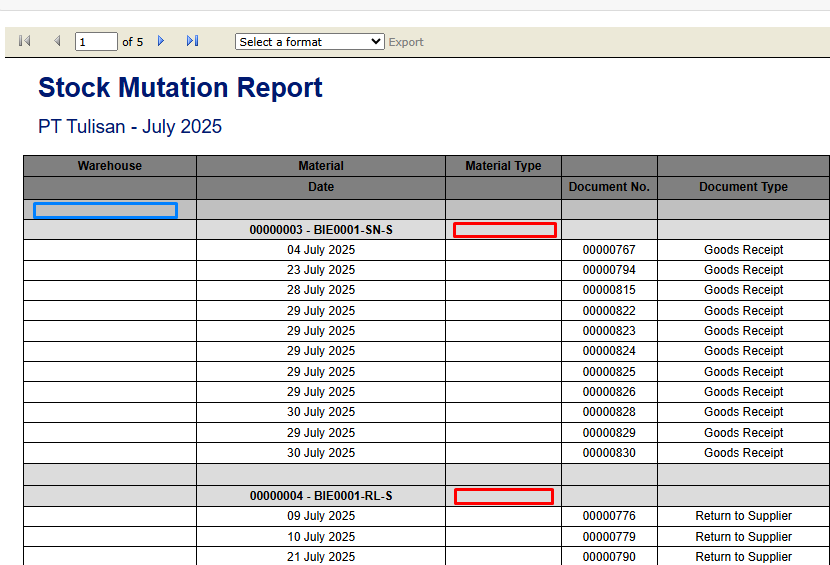Go to the first report page
This screenshot has width=830, height=565.
point(25,41)
